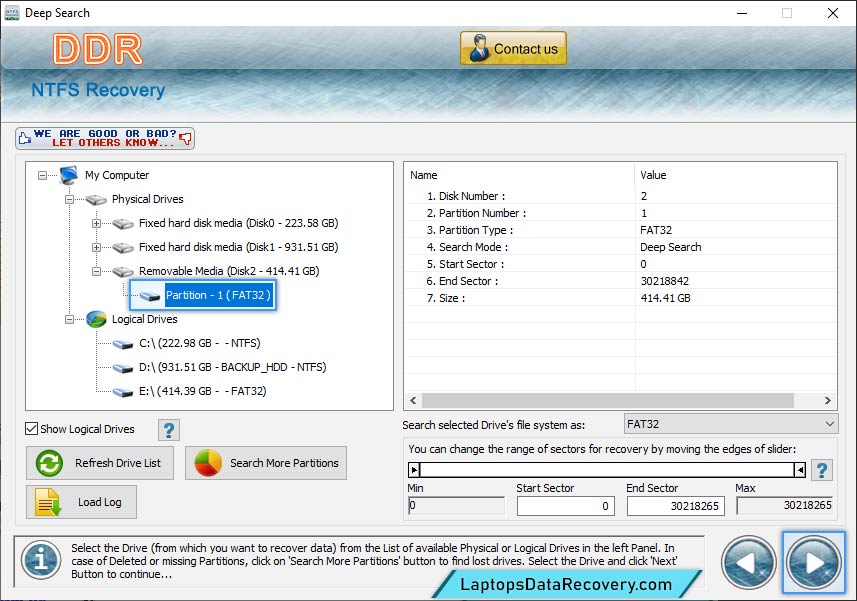Image resolution: width=857 pixels, height=601 pixels.
Task: Select the '2. Partition Number :' row
Action: [x=621, y=213]
